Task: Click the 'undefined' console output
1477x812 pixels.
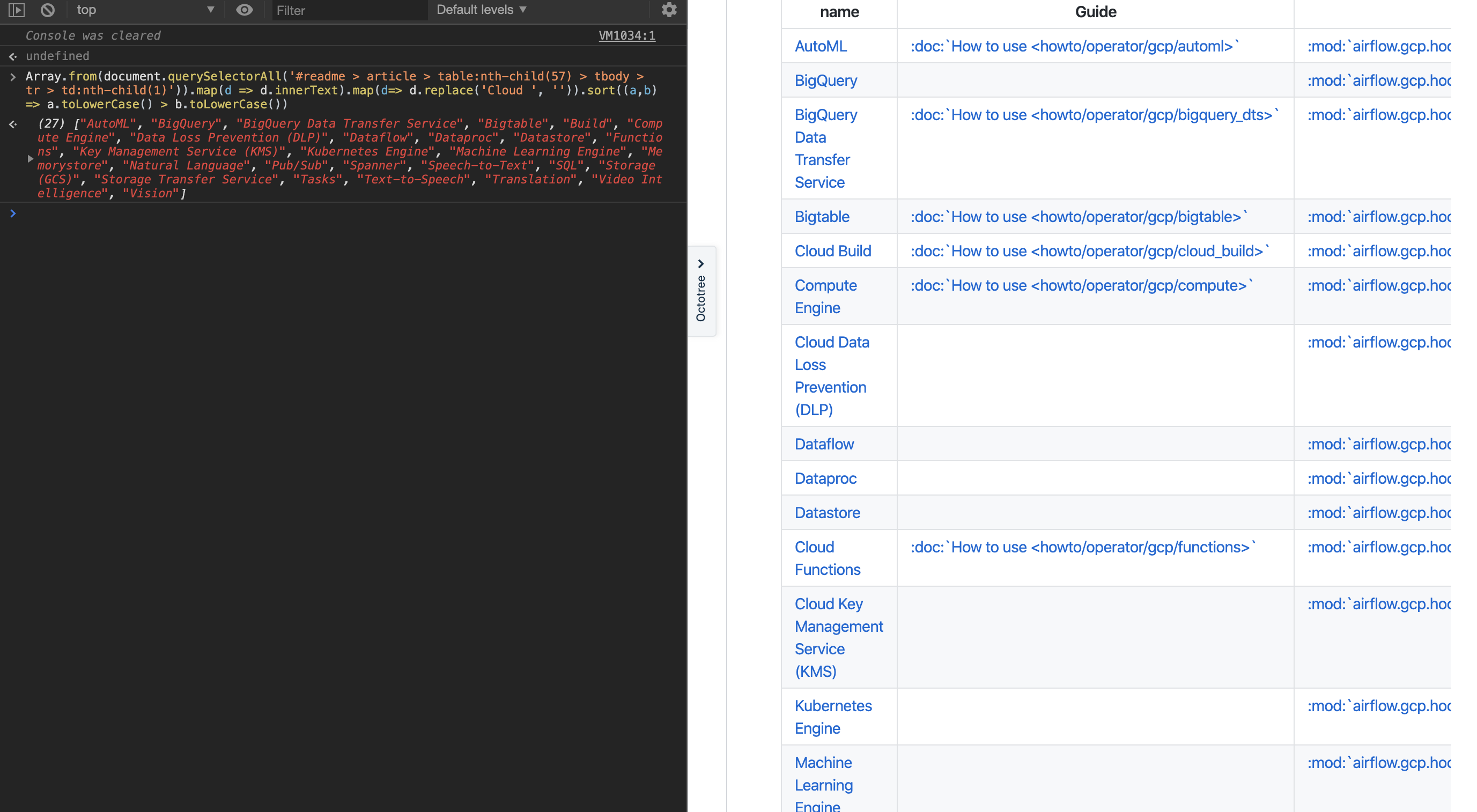Action: coord(57,56)
